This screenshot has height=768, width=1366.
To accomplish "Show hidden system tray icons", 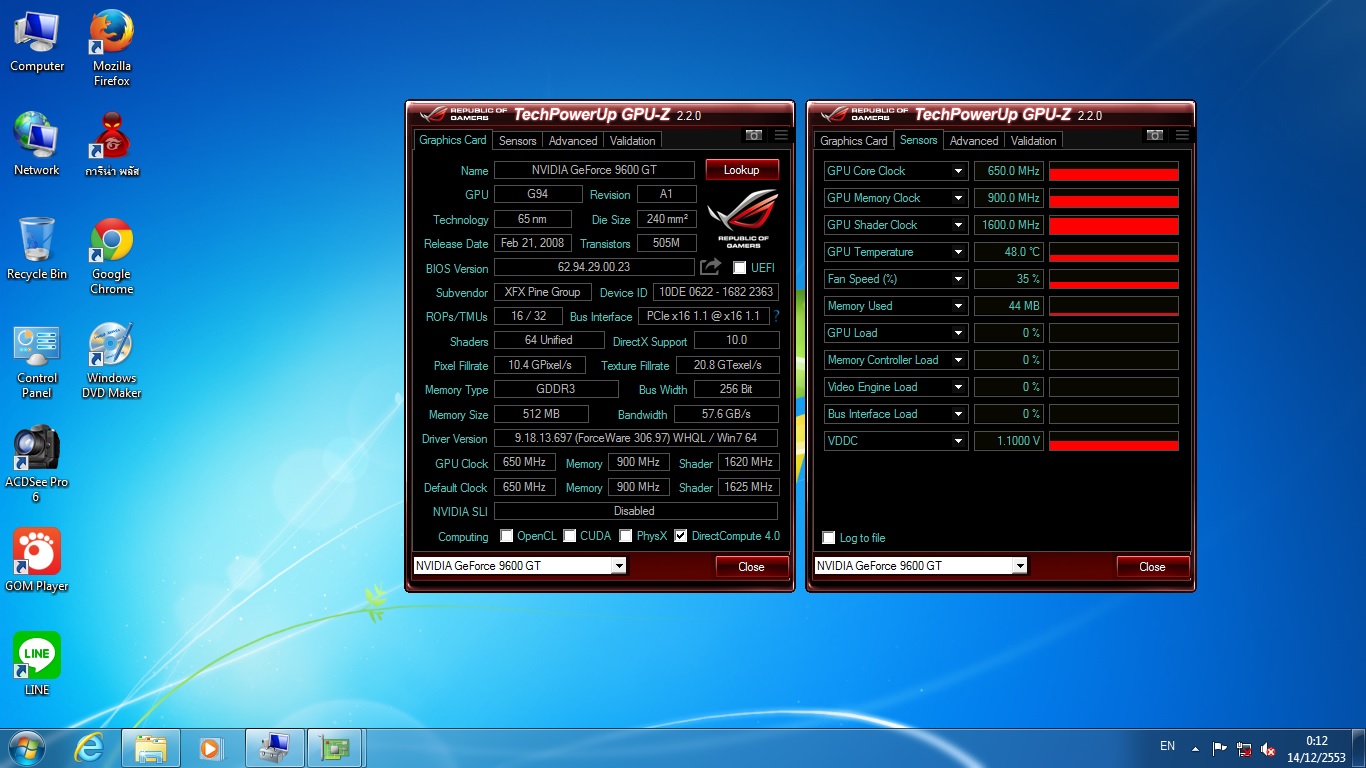I will tap(1195, 748).
